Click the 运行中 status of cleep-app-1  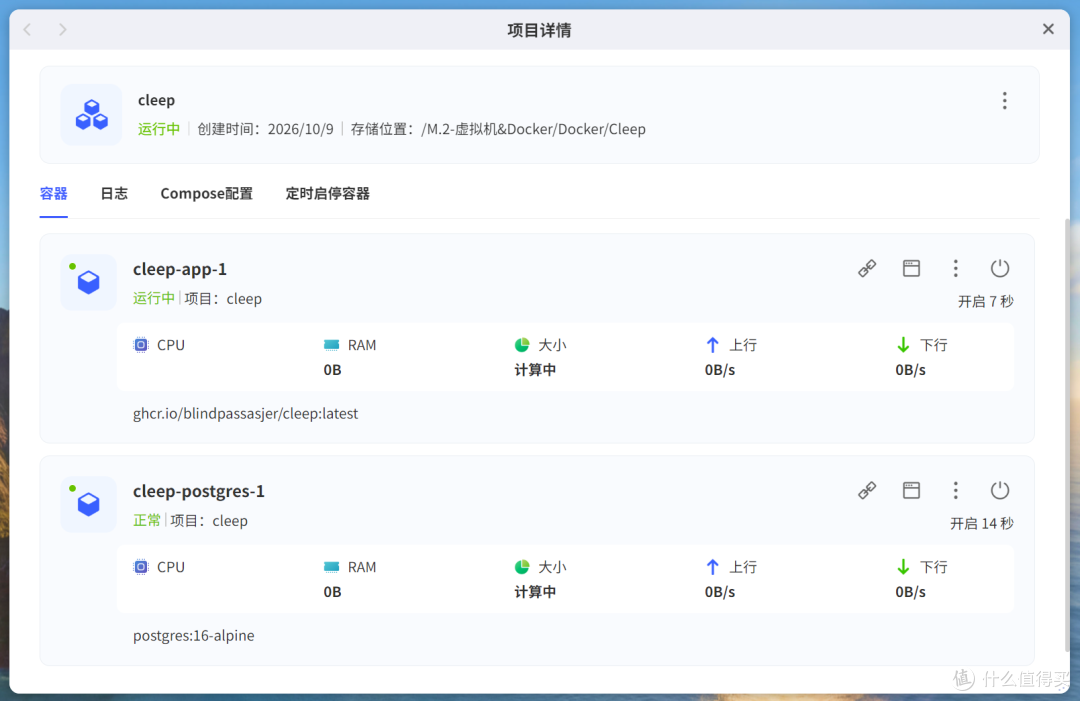(x=154, y=299)
